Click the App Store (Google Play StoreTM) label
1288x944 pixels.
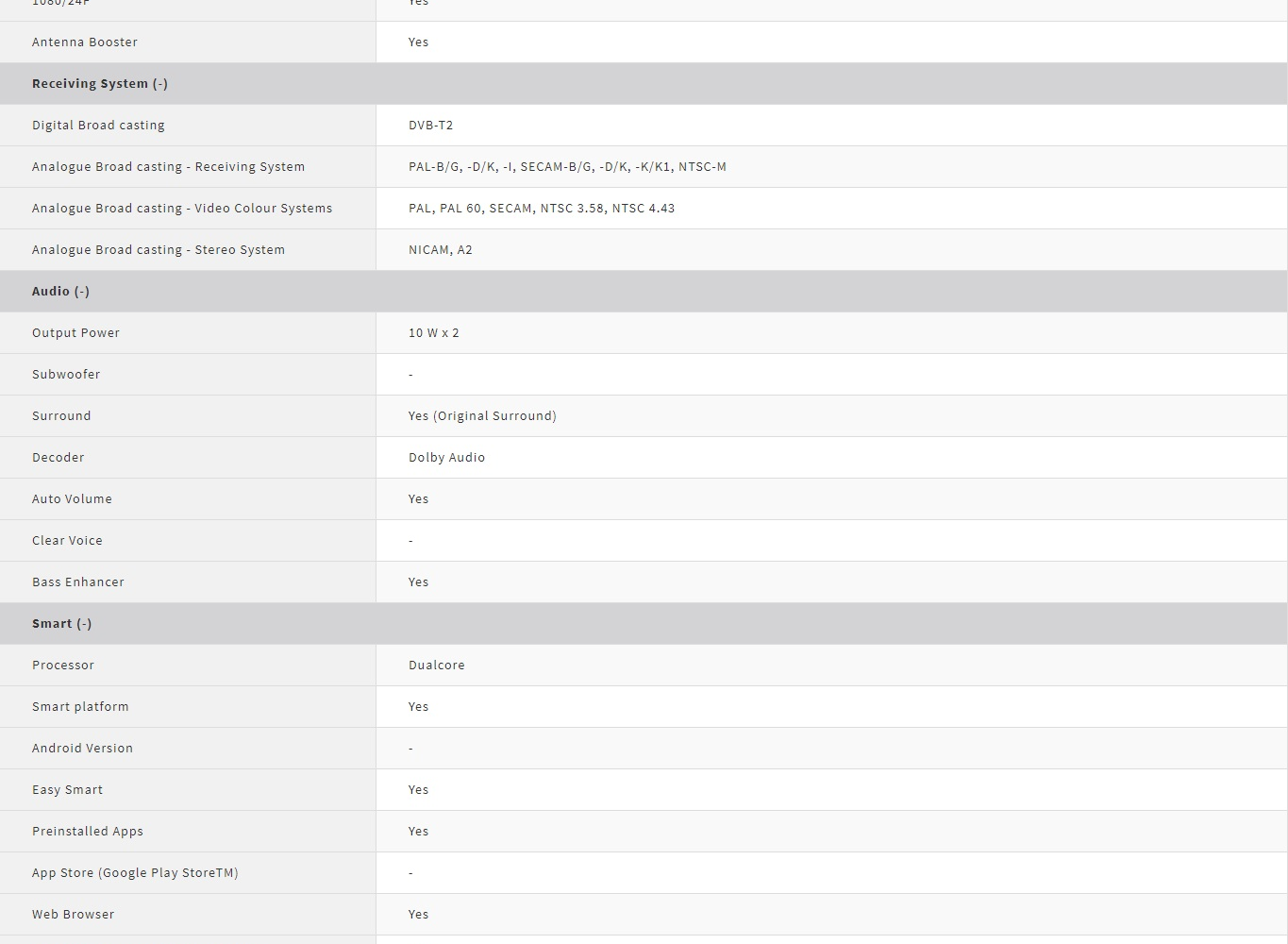[x=135, y=873]
